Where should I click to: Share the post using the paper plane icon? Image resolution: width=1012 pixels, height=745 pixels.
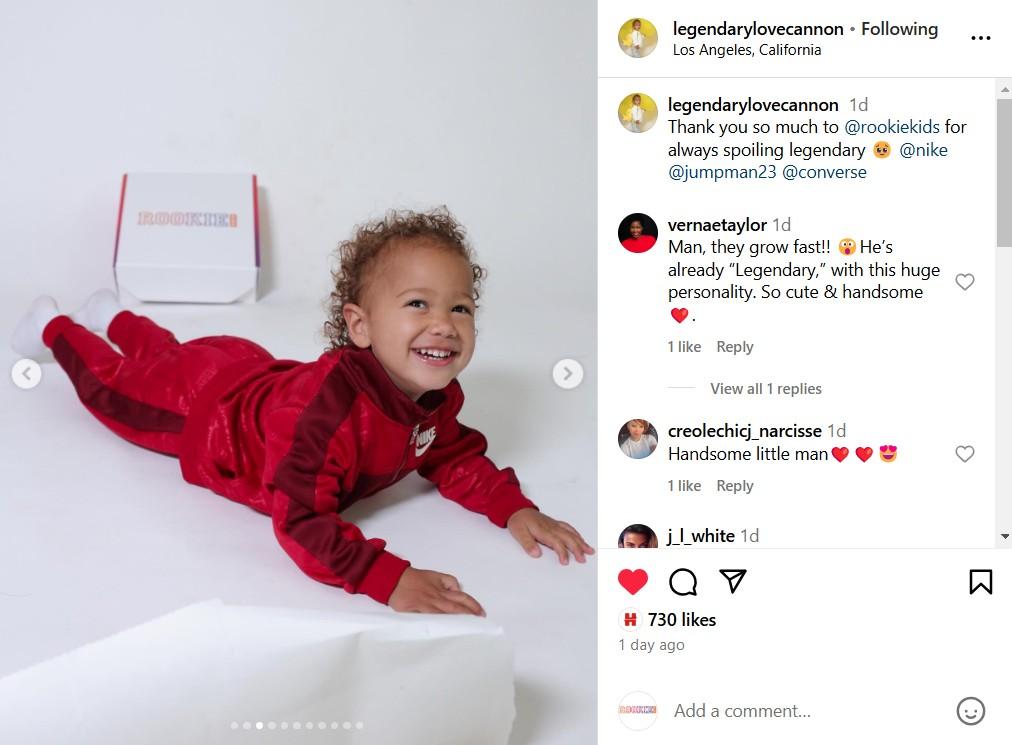733,581
